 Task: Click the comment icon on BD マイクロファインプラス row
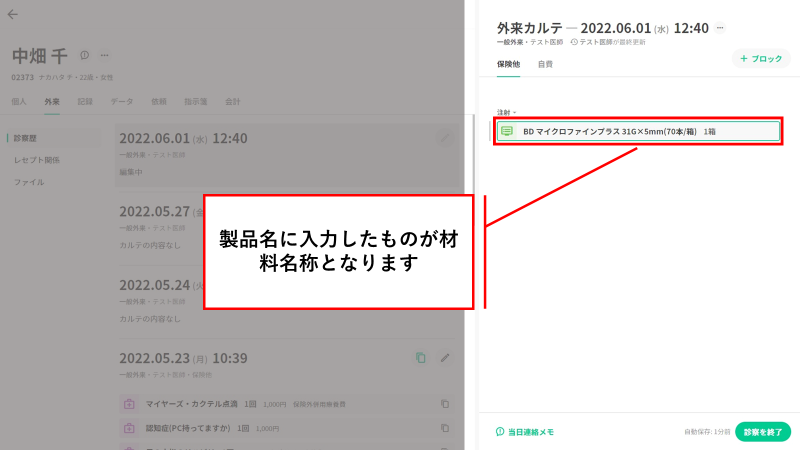[507, 131]
